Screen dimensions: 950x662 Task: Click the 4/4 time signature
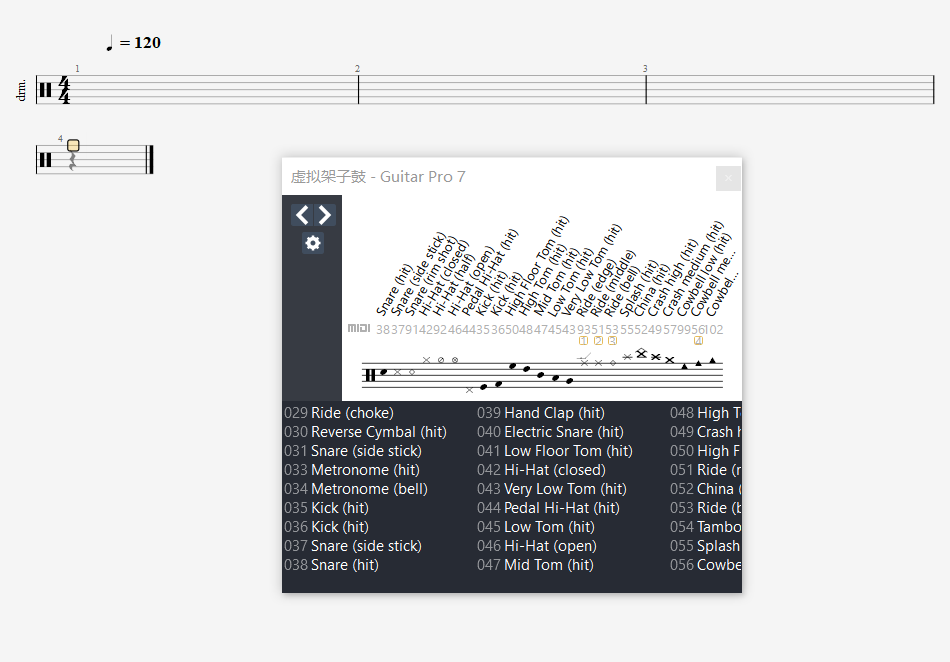(64, 90)
